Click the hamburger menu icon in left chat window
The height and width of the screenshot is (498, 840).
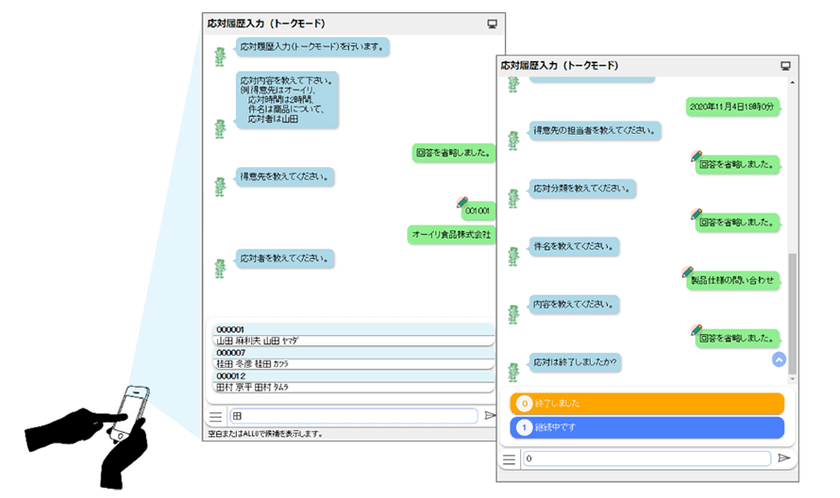coord(215,417)
